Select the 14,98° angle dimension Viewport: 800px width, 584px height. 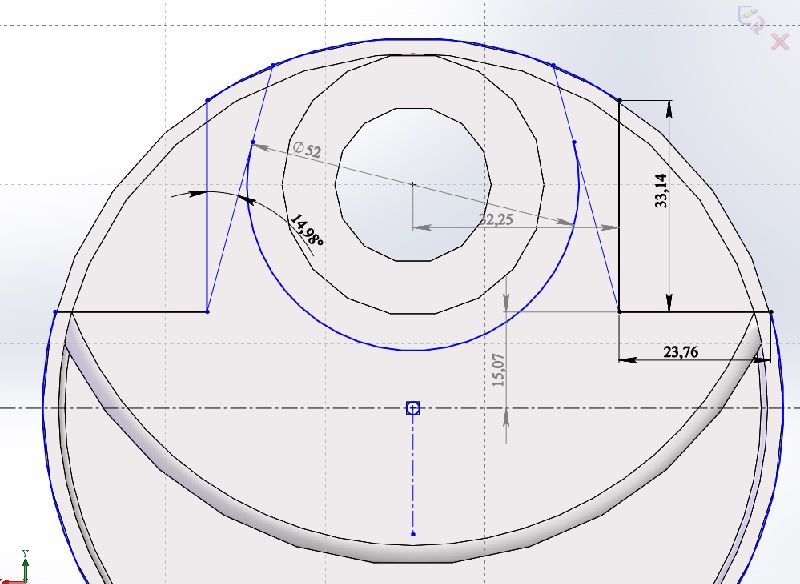click(x=306, y=232)
